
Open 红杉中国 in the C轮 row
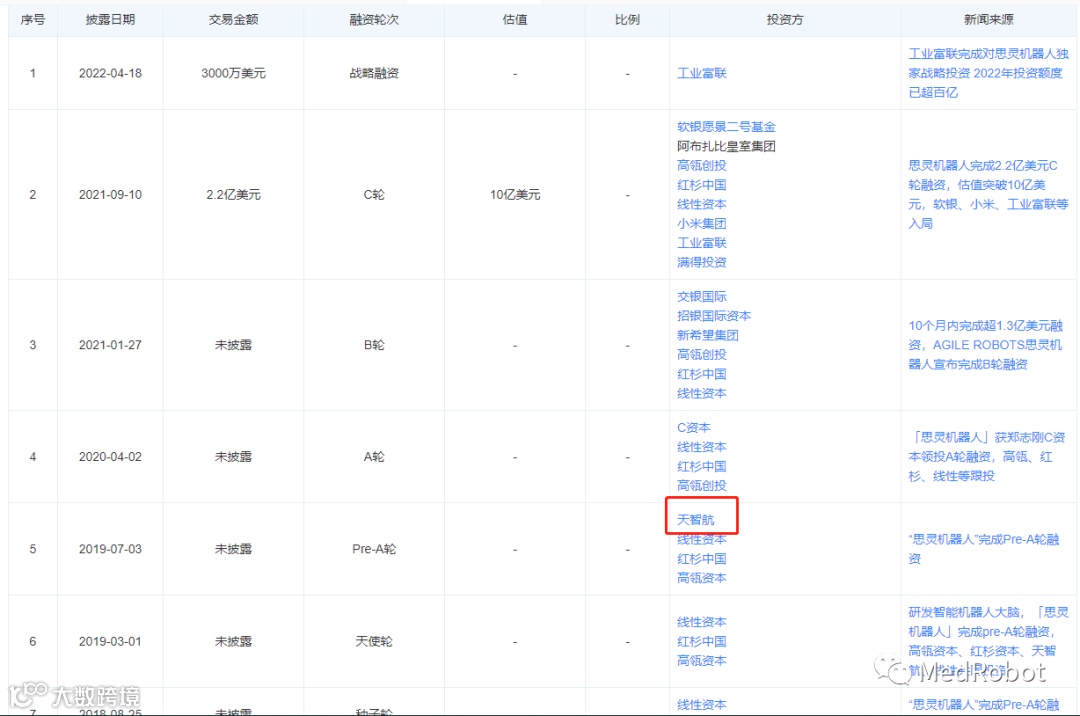click(x=701, y=185)
